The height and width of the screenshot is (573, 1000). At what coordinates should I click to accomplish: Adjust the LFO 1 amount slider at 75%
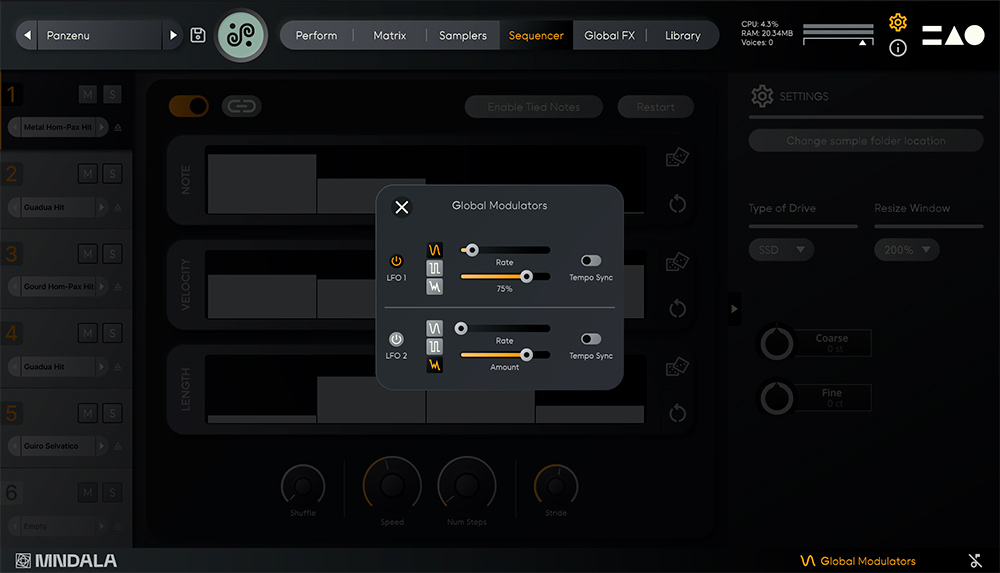(505, 276)
